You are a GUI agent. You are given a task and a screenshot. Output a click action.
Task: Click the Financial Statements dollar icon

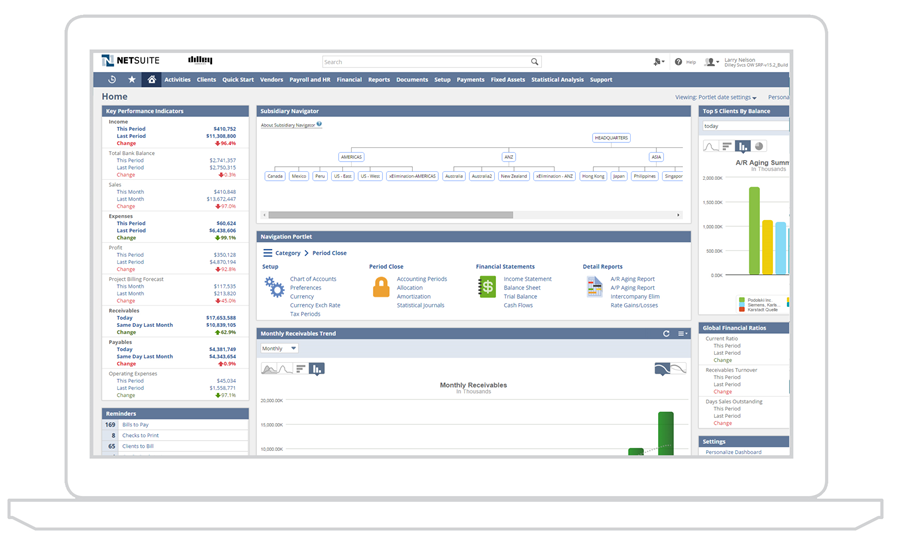pyautogui.click(x=487, y=286)
